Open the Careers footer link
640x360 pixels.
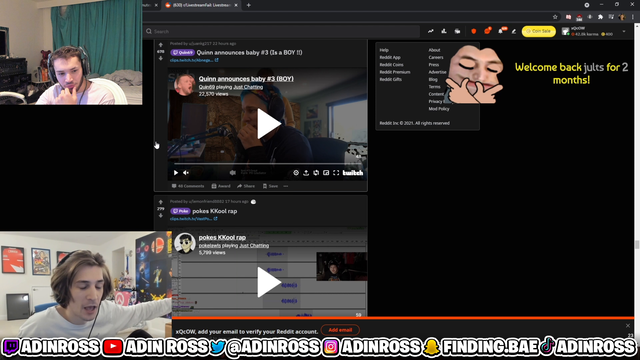click(436, 58)
